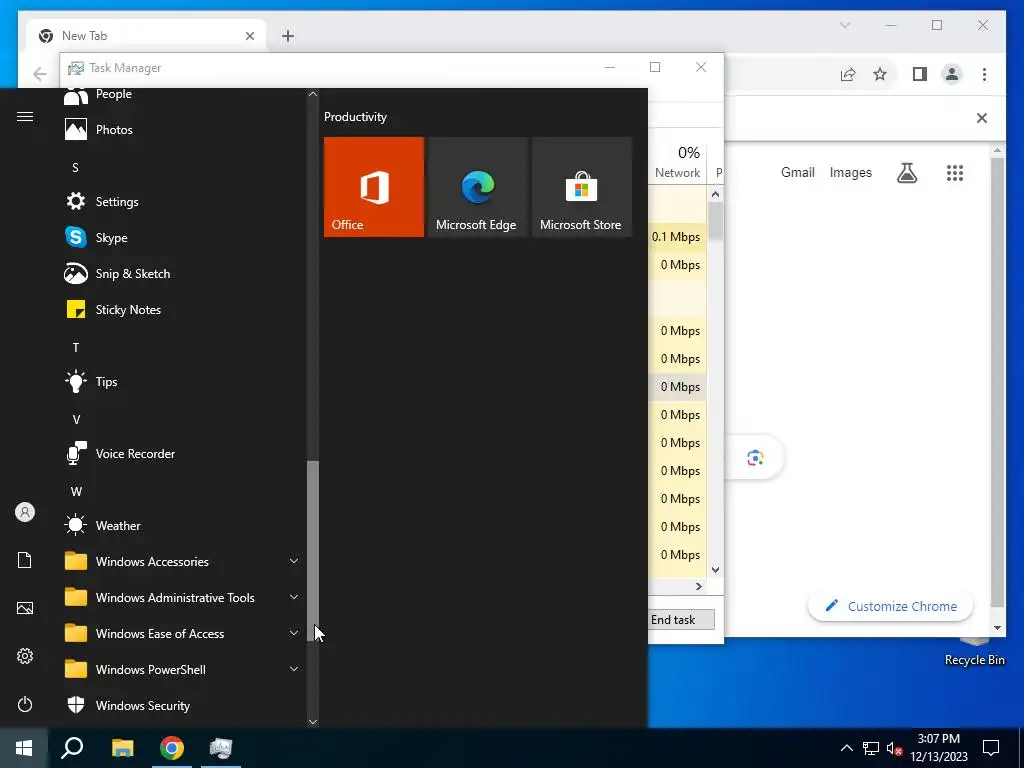This screenshot has width=1024, height=768.
Task: Open Pictures from Start sidebar
Action: (x=25, y=608)
